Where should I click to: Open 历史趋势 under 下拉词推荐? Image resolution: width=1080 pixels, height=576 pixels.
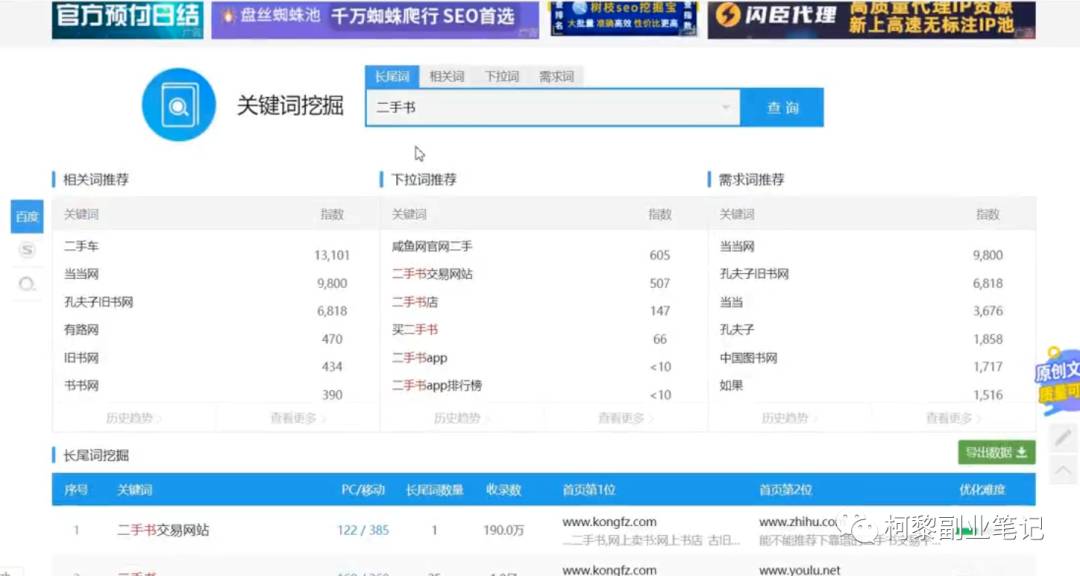tap(461, 418)
